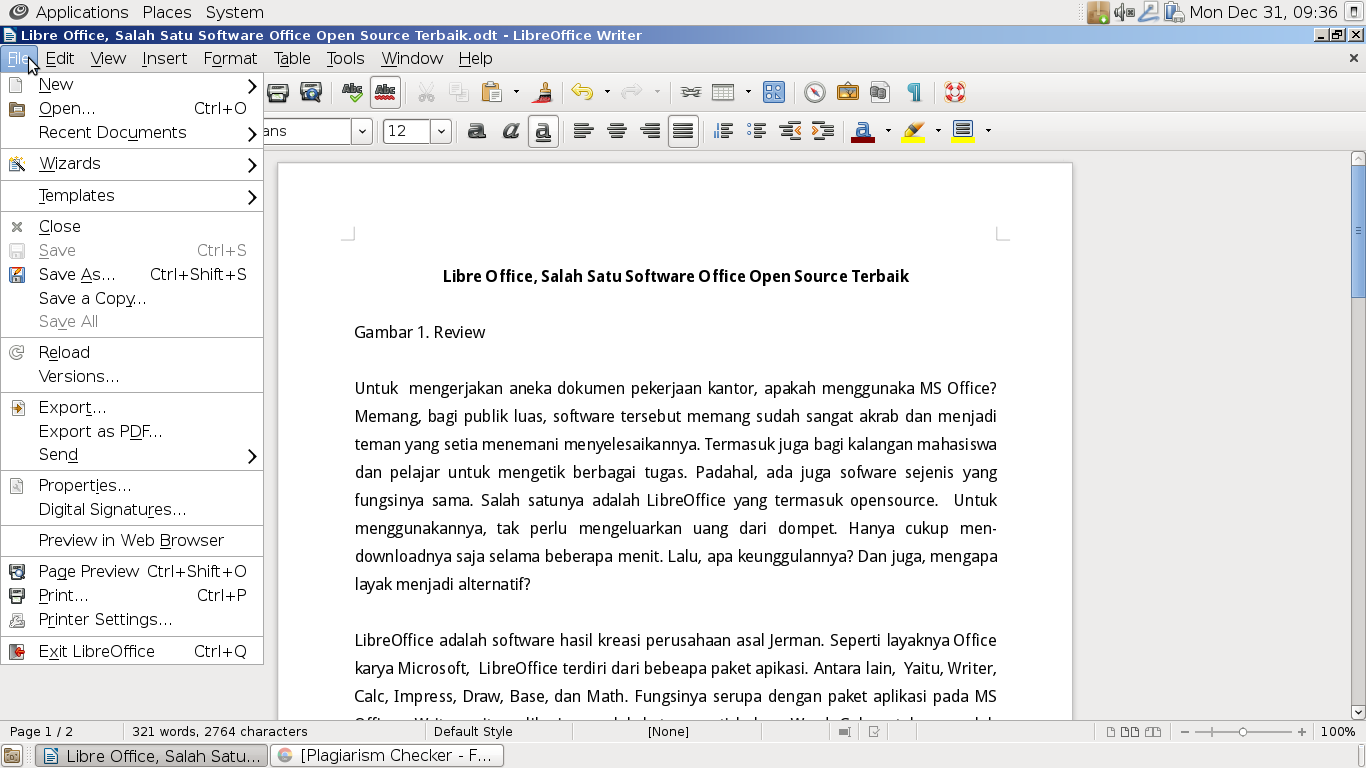Screen dimensions: 1366x768
Task: Expand the font size dropdown list
Action: pos(441,131)
